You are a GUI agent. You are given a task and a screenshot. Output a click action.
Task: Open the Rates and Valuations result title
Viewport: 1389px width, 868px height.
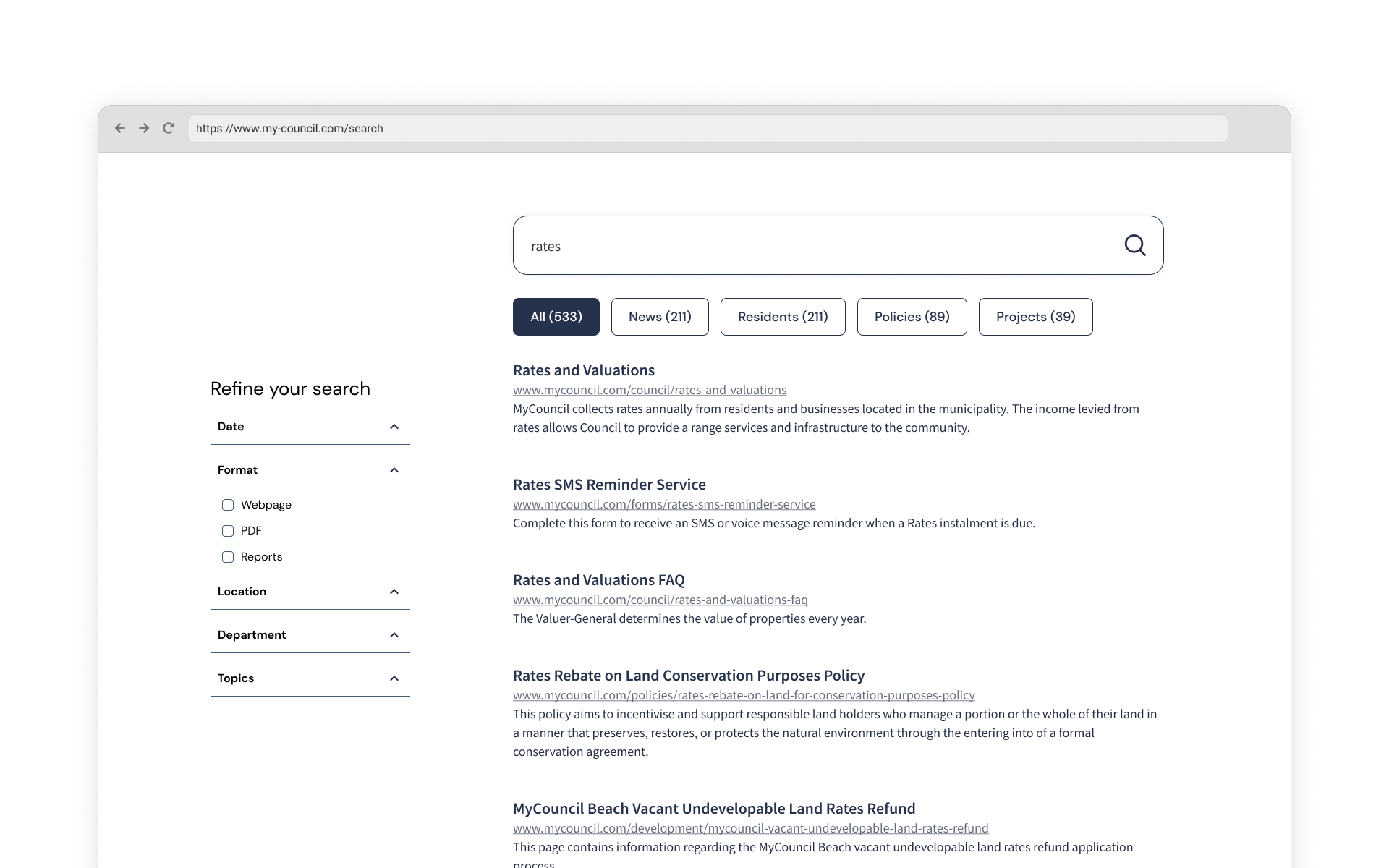(584, 370)
